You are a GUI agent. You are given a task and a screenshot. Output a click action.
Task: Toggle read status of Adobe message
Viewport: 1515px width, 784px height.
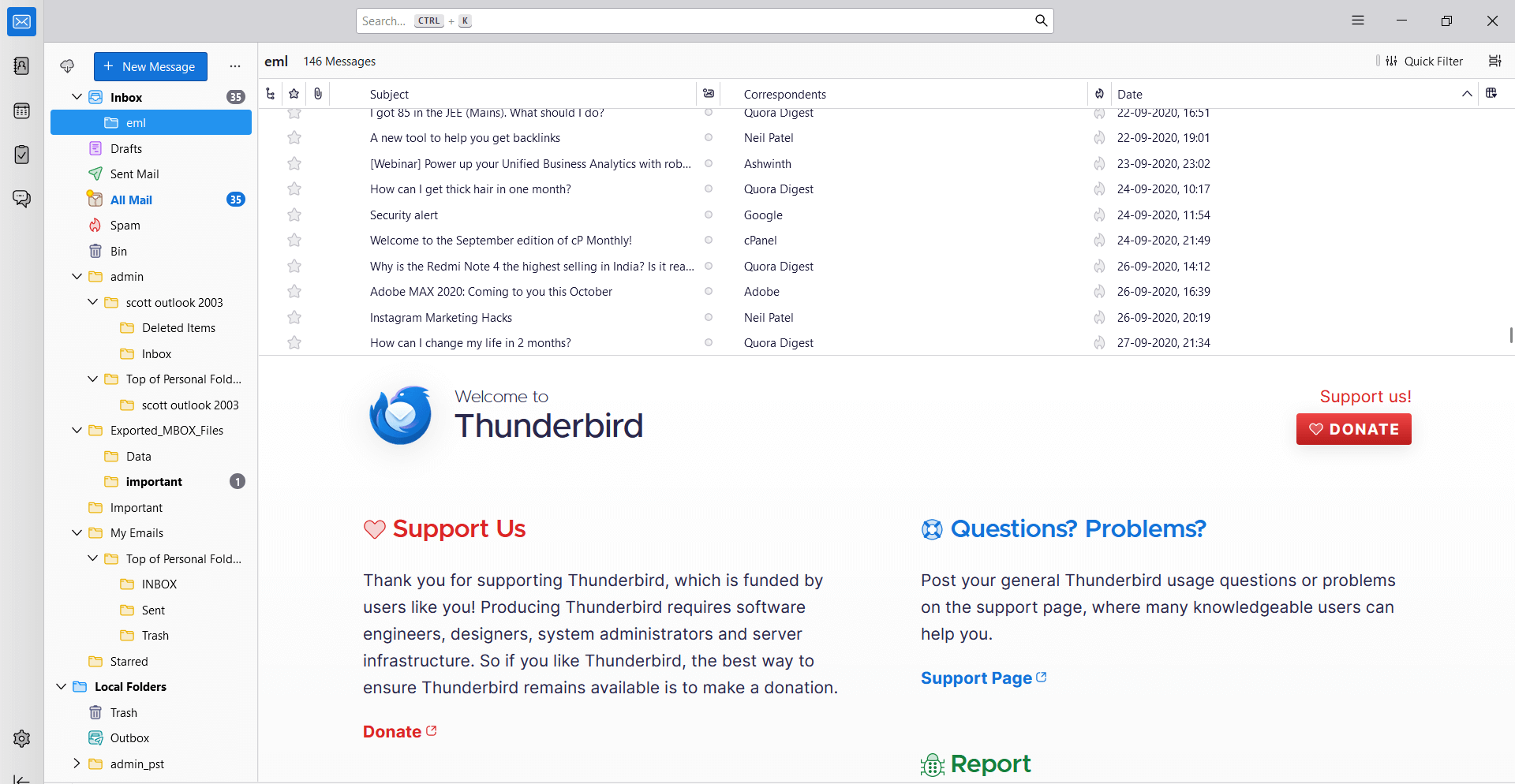[709, 292]
